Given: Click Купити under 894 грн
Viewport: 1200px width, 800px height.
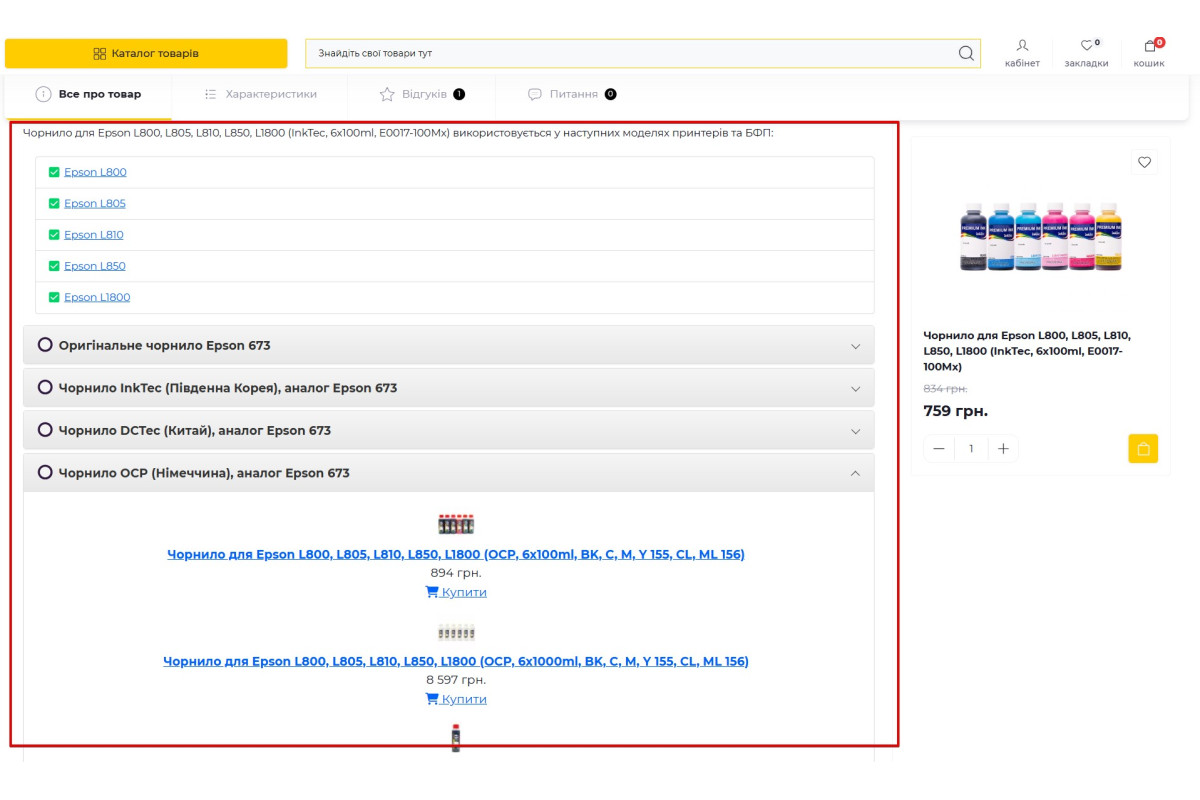Looking at the screenshot, I should [x=464, y=592].
